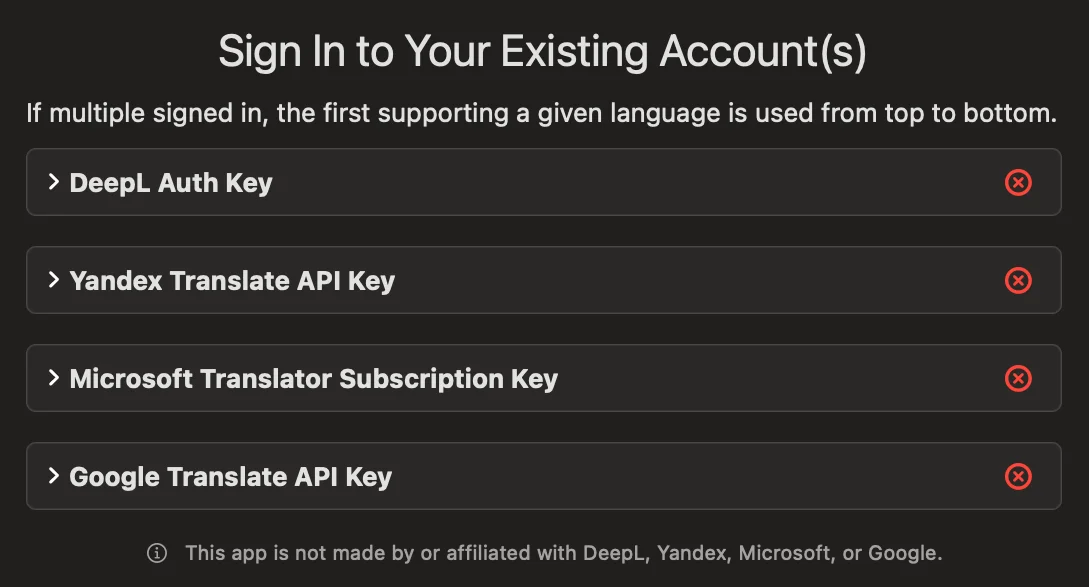The width and height of the screenshot is (1089, 587).
Task: Click the chevron beside Google Translate API Key
Action: coord(52,477)
